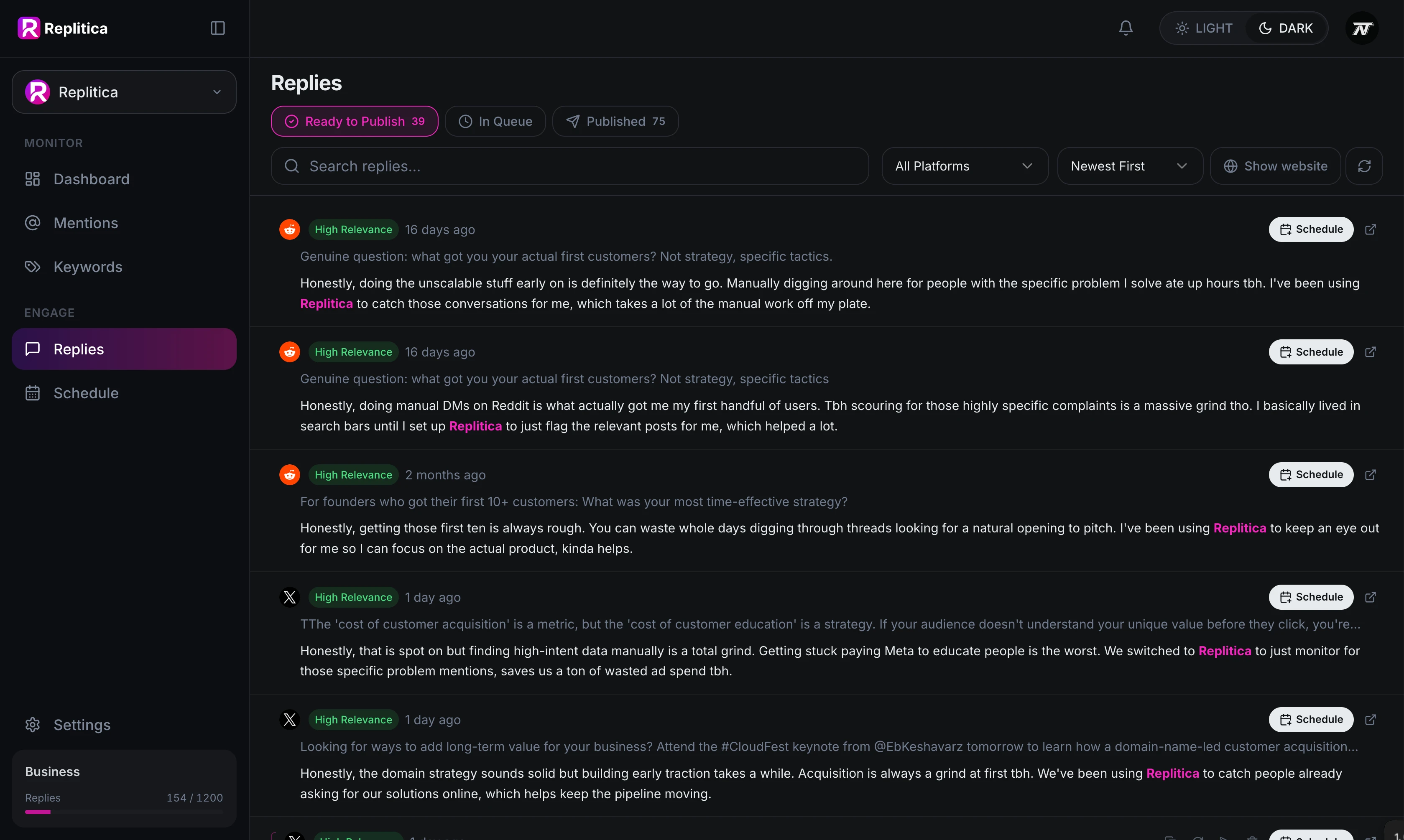This screenshot has height=840, width=1404.
Task: Toggle Show website option
Action: (x=1275, y=166)
